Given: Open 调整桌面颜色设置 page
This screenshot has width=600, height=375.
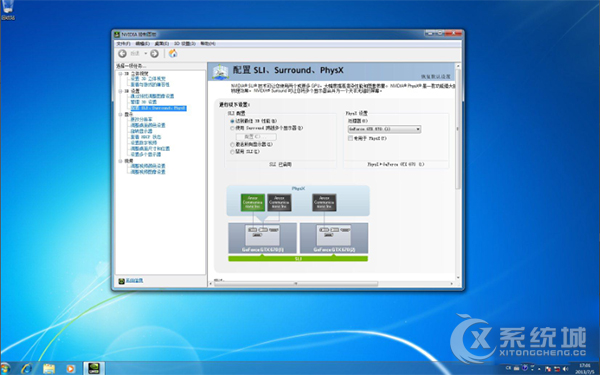Looking at the screenshot, I should pos(148,126).
